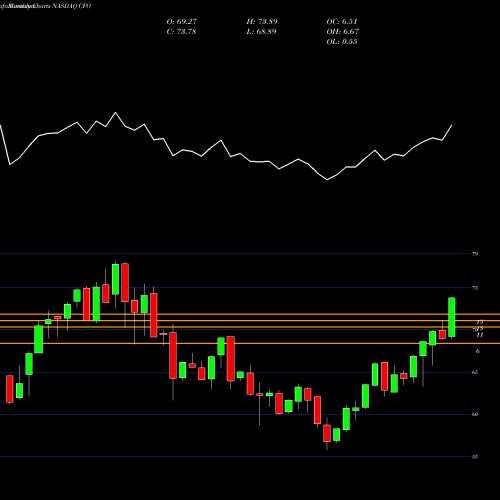Click the OH: 6.67 value
The width and height of the screenshot is (500, 500).
pos(343,32)
